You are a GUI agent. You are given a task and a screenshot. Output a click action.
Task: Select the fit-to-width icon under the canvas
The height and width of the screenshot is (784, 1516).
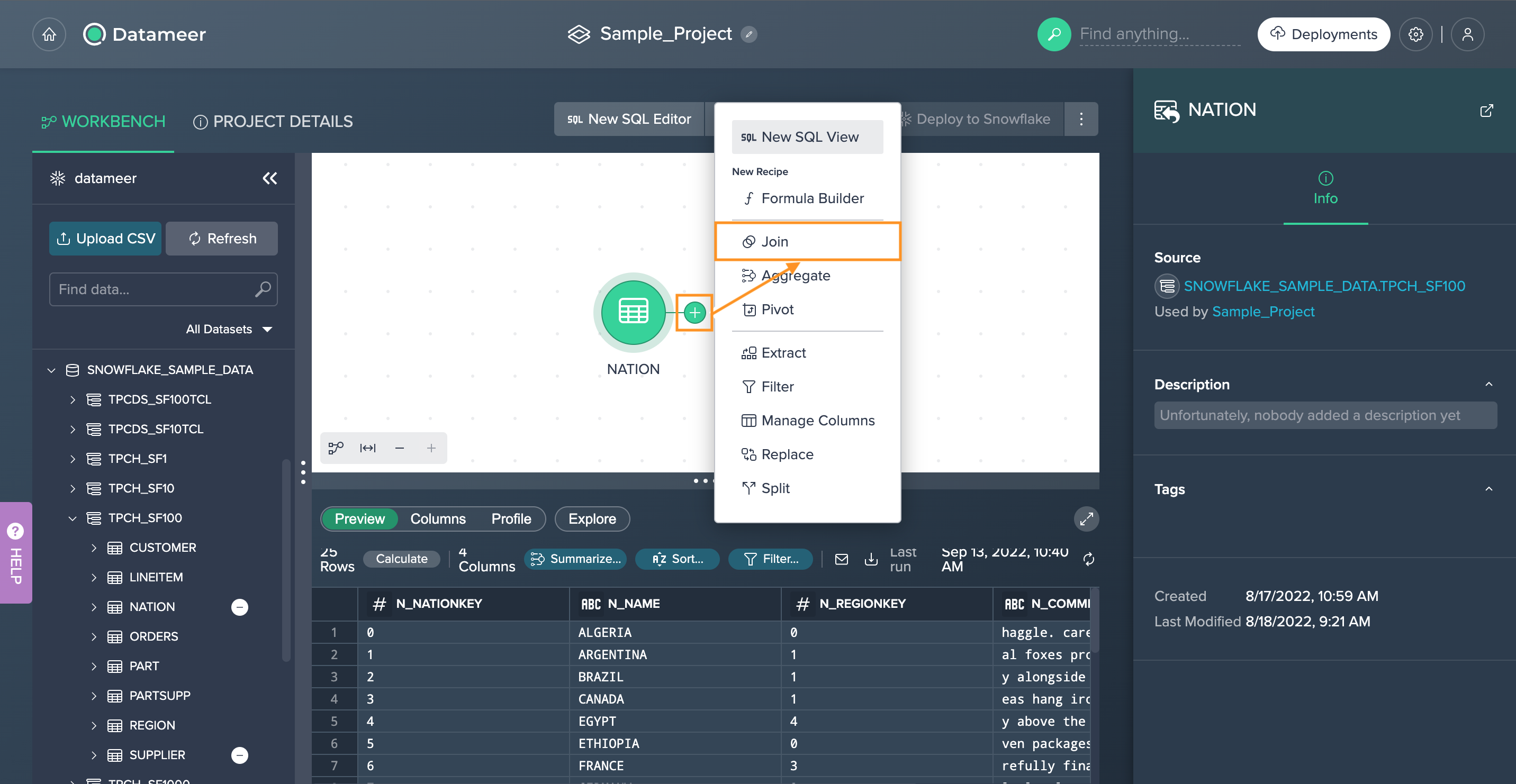coord(367,448)
